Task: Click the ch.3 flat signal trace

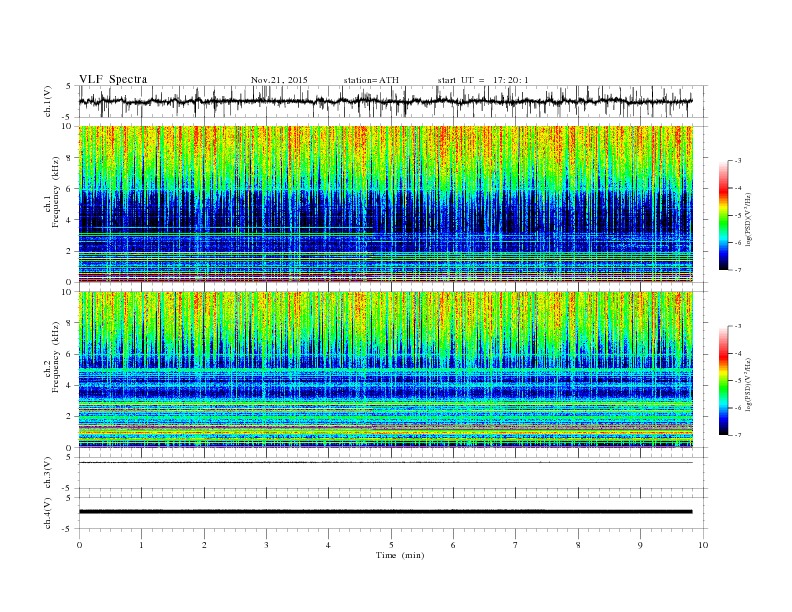Action: click(x=386, y=463)
